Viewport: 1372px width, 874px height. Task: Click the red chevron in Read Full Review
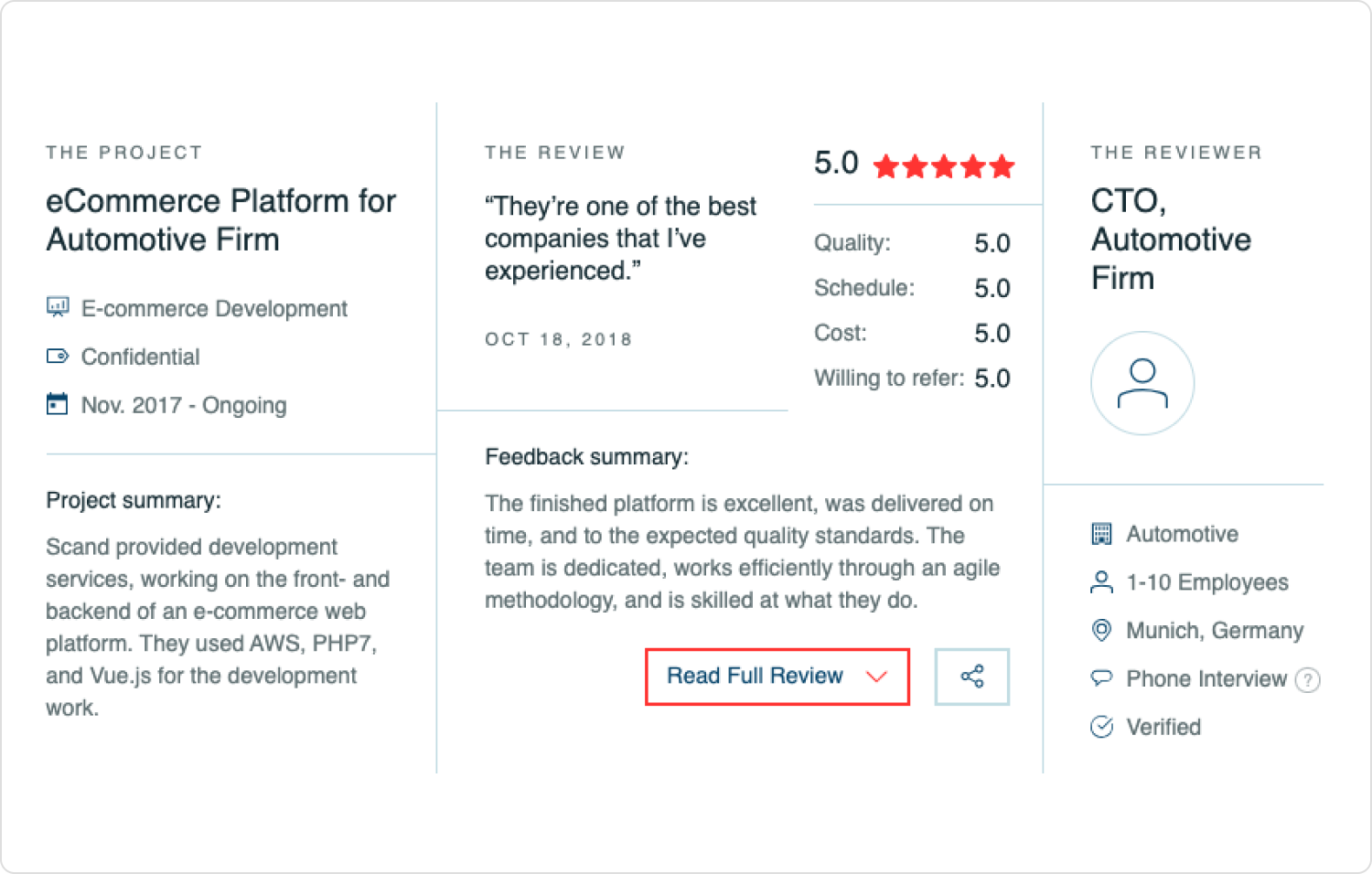click(876, 677)
